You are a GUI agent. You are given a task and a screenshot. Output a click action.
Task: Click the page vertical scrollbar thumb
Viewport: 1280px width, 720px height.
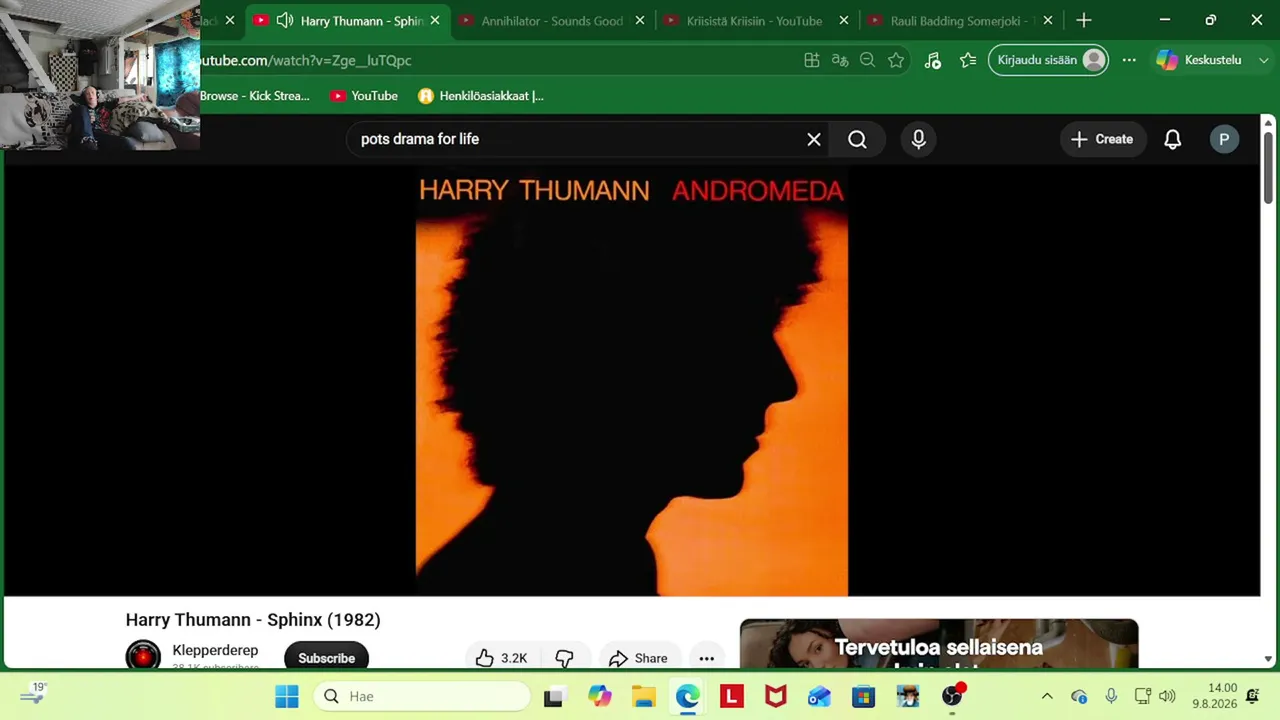pyautogui.click(x=1268, y=168)
